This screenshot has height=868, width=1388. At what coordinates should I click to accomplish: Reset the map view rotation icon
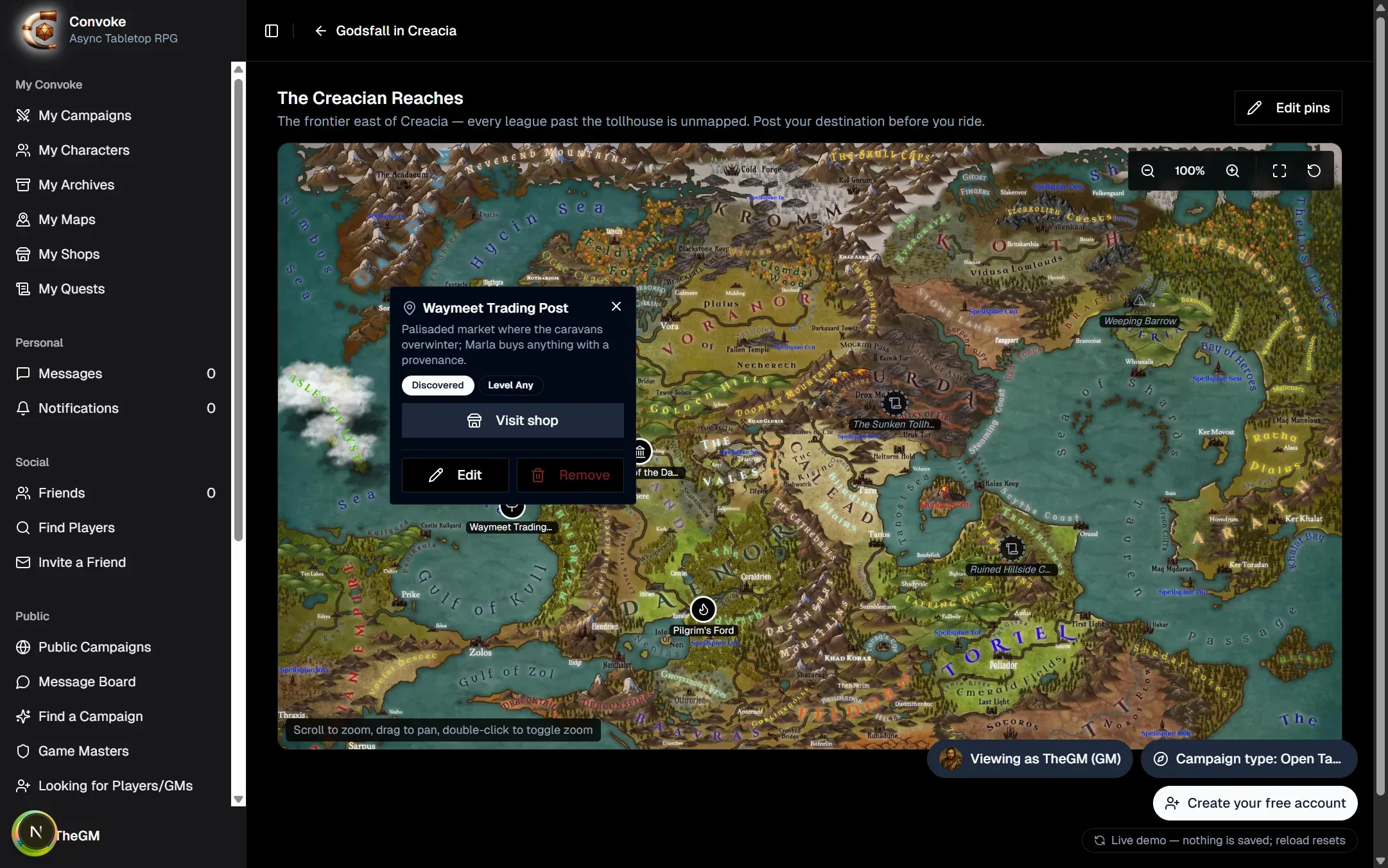(1314, 171)
